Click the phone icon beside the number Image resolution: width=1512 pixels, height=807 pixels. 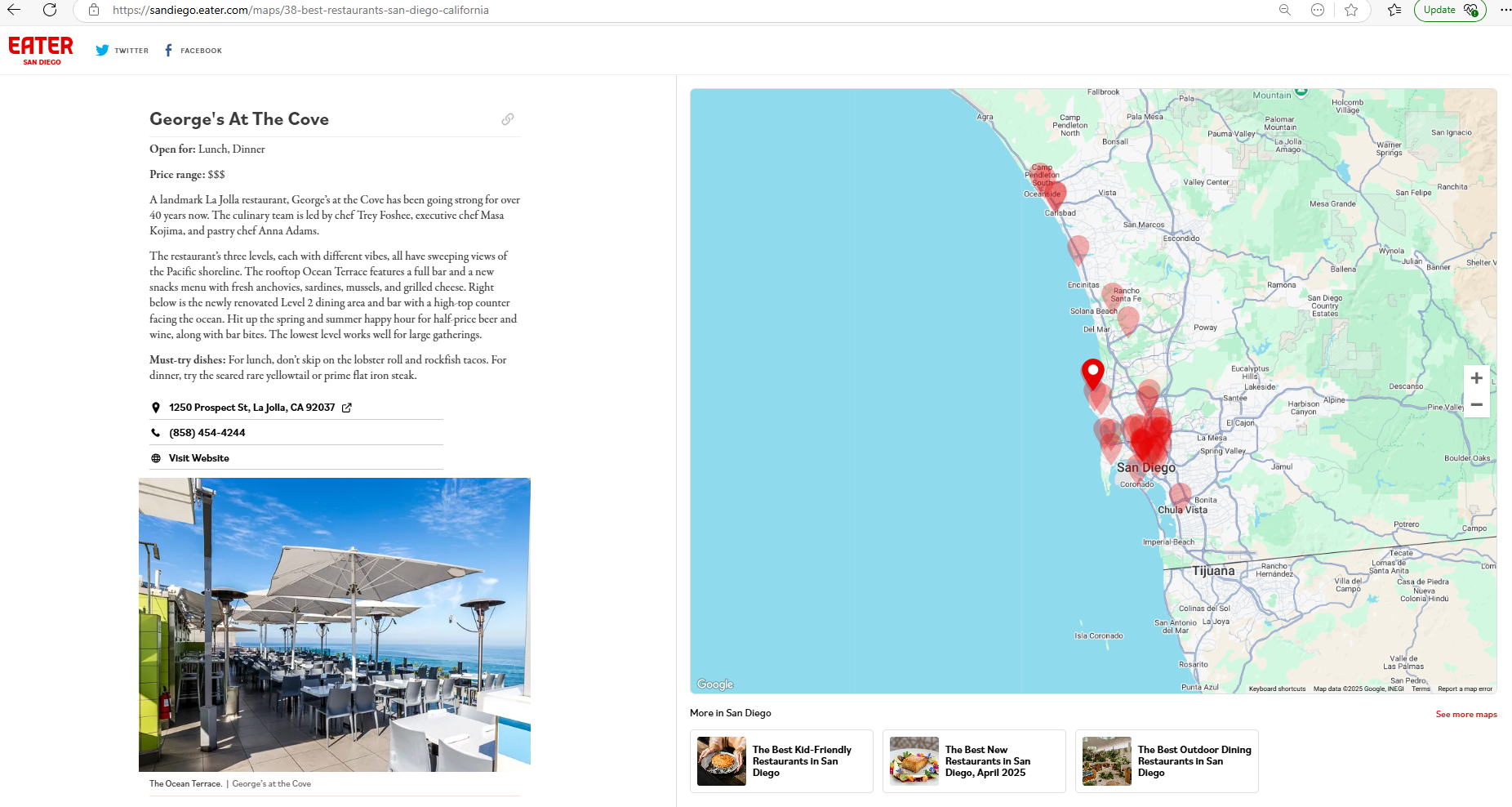[156, 433]
